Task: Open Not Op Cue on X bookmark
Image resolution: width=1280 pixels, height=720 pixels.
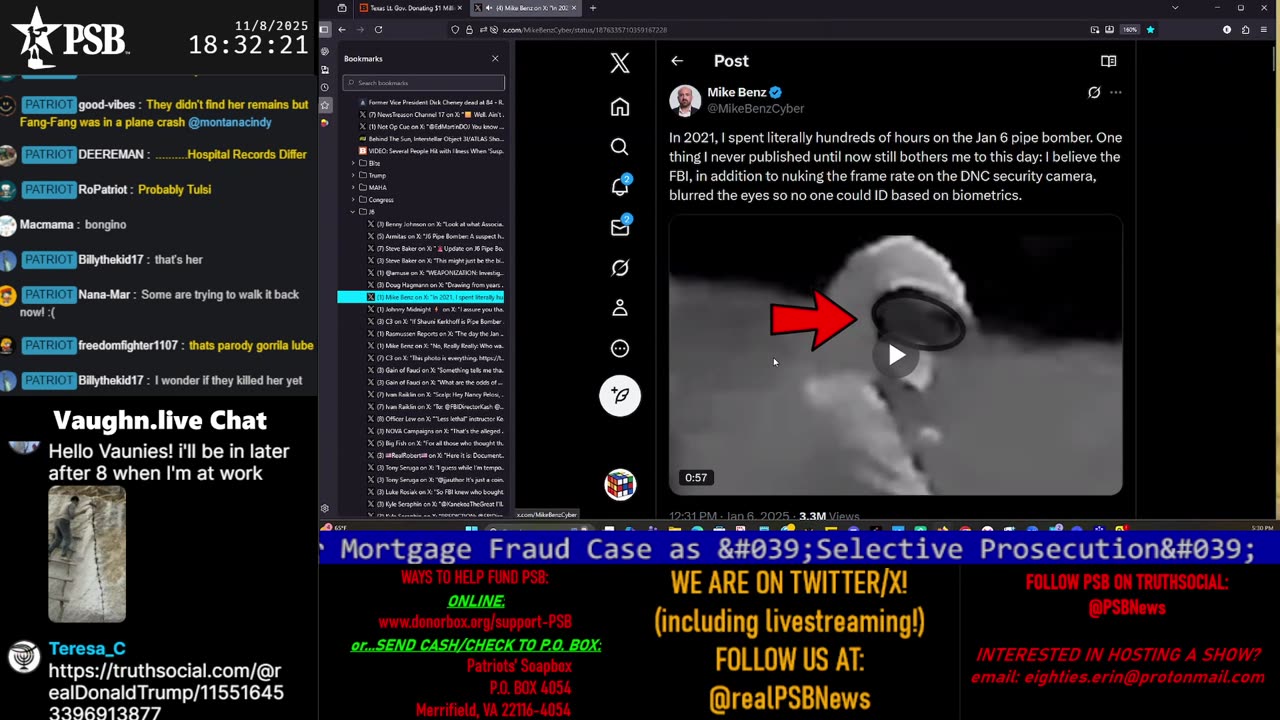Action: point(430,127)
